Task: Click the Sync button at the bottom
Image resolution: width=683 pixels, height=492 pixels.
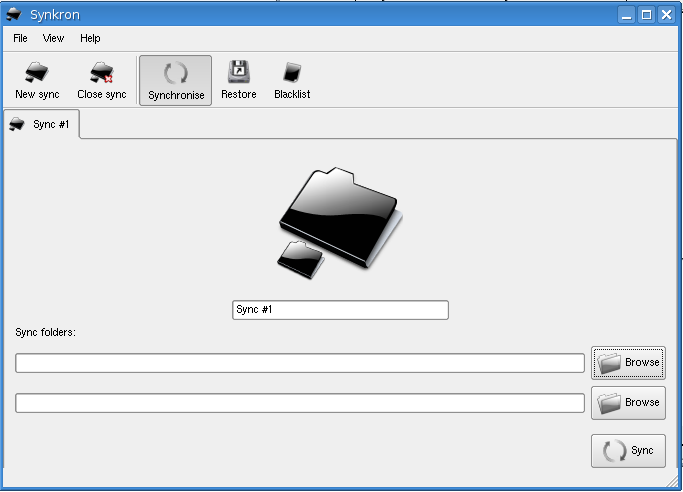Action: point(628,451)
